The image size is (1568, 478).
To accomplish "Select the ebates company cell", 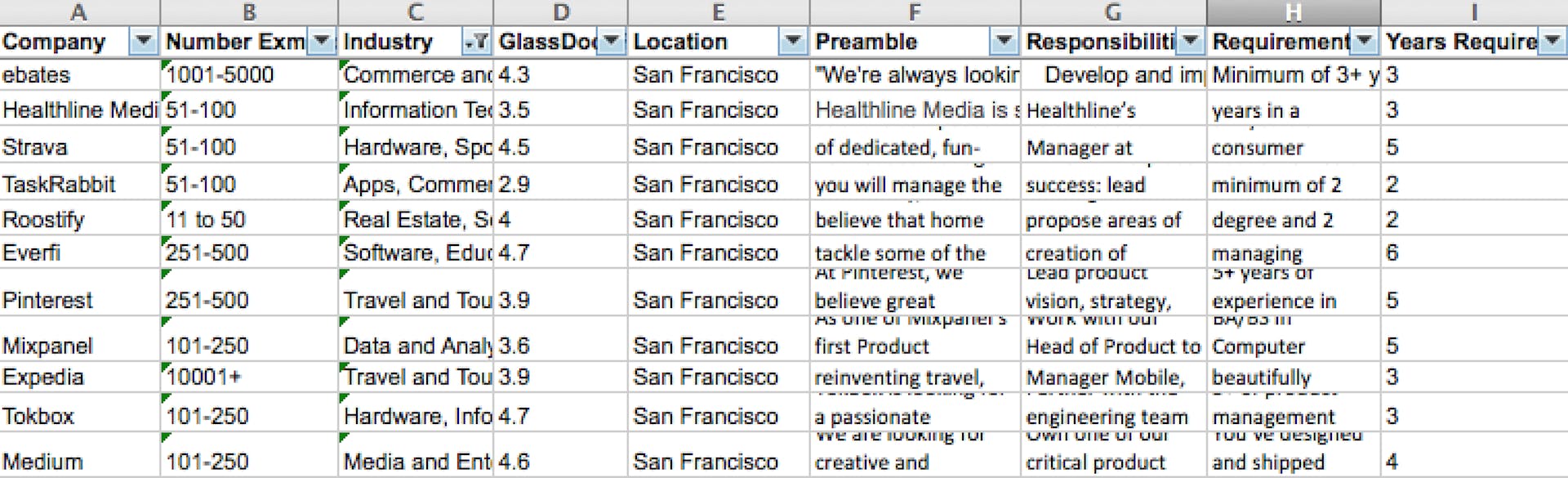I will tap(79, 74).
